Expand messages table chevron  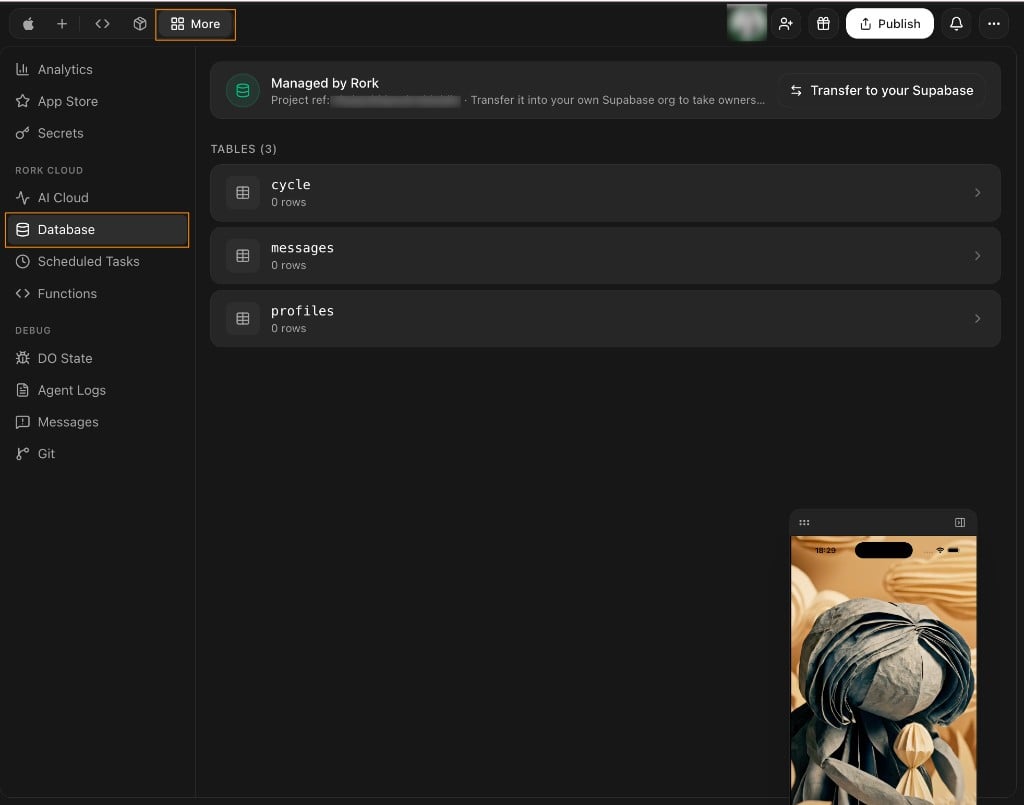977,255
